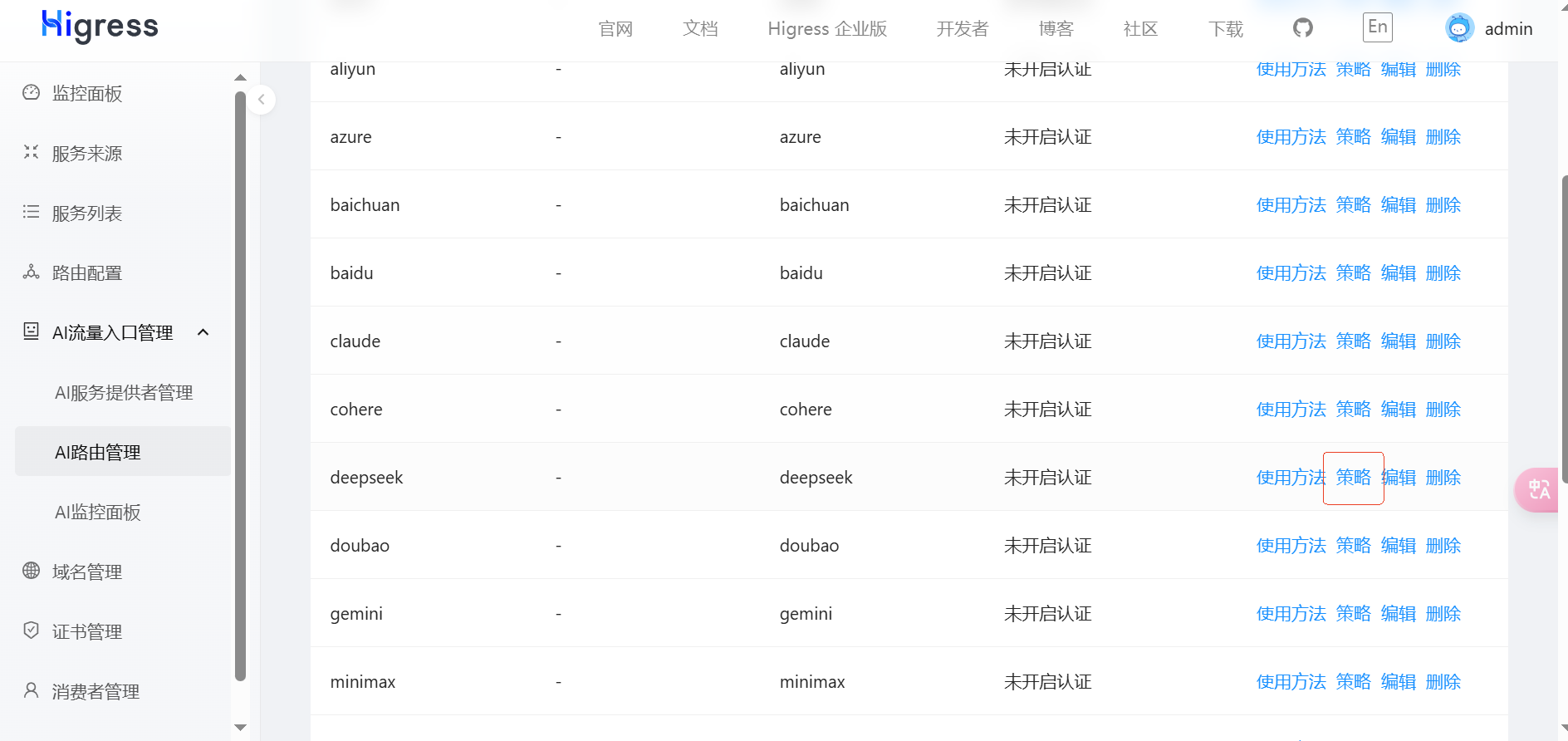Viewport: 1568px width, 741px height.
Task: Click the admin avatar icon
Action: tap(1459, 28)
